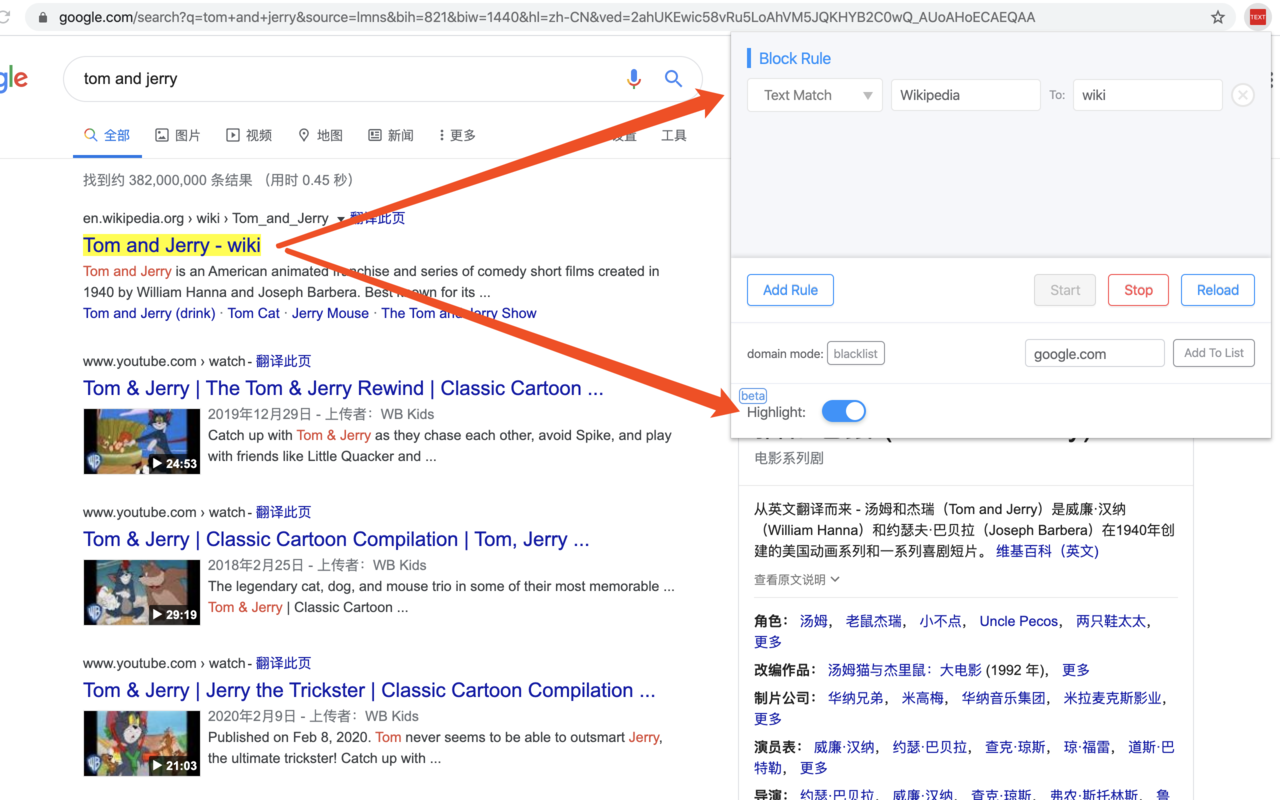Click the google.com domain input field

coord(1095,353)
